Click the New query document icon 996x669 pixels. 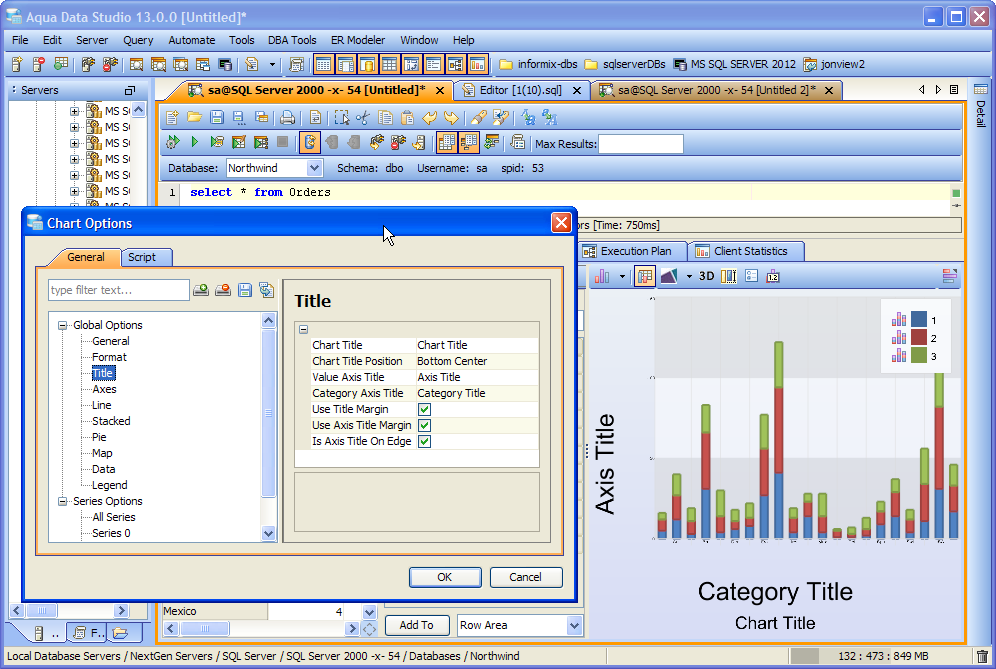[x=172, y=117]
